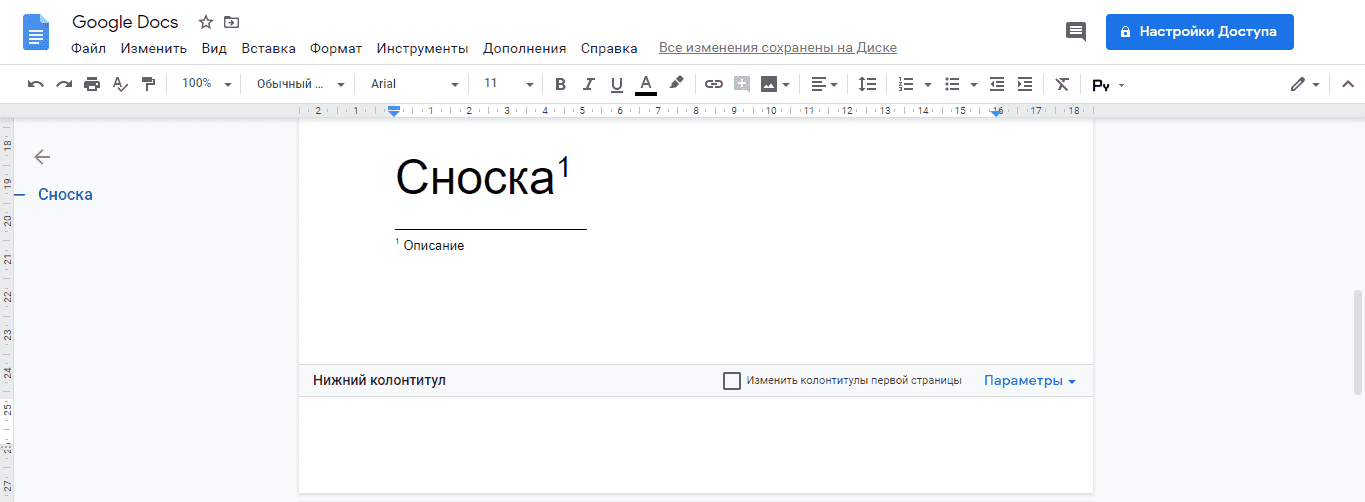This screenshot has width=1365, height=502.
Task: Expand the Arial font dropdown
Action: coord(414,84)
